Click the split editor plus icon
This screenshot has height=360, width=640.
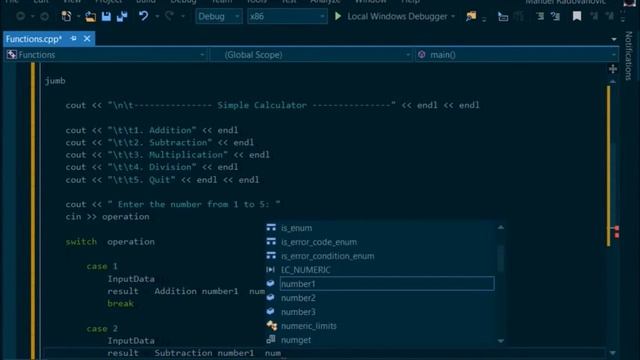click(x=613, y=69)
